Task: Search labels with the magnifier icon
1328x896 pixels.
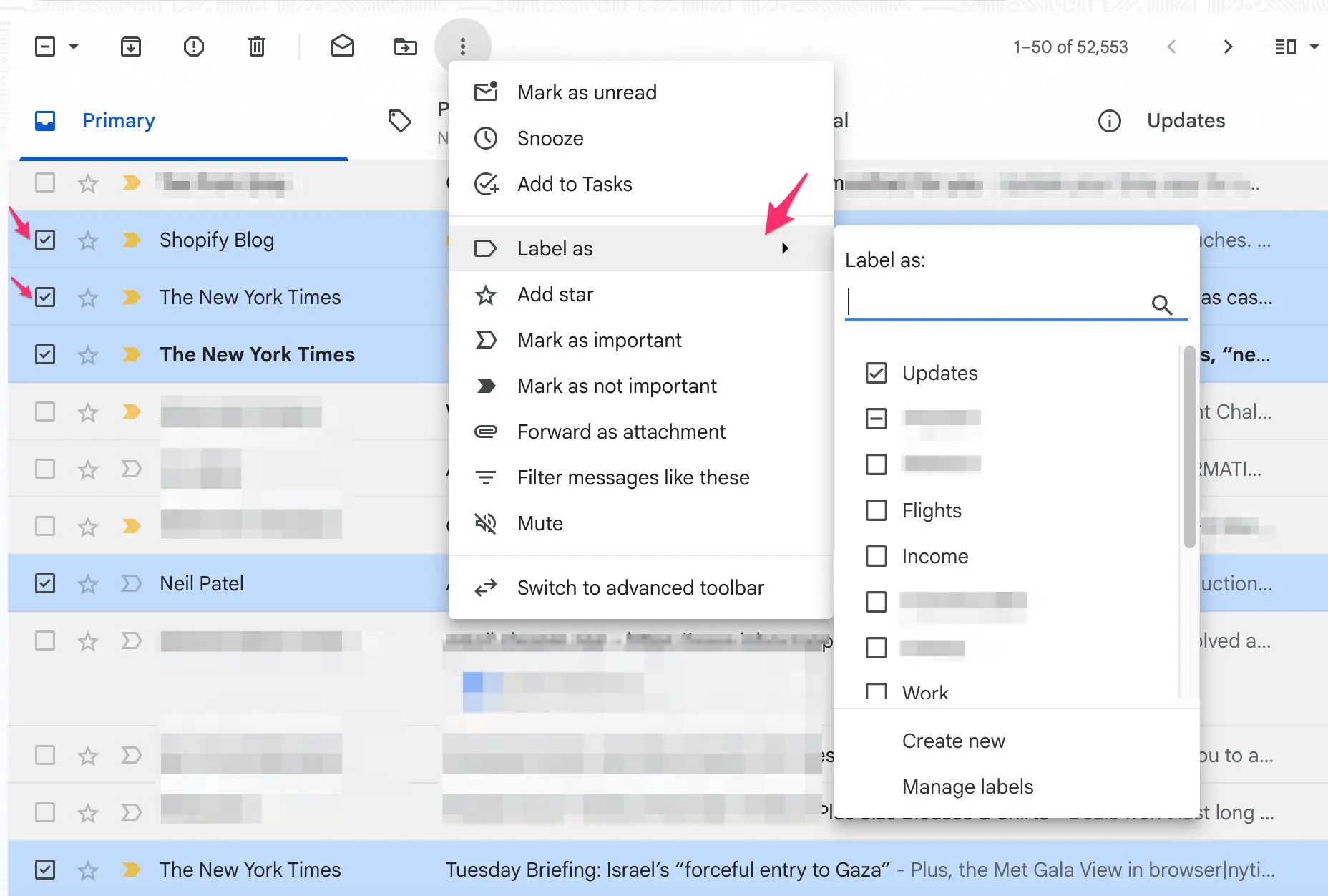Action: 1162,304
